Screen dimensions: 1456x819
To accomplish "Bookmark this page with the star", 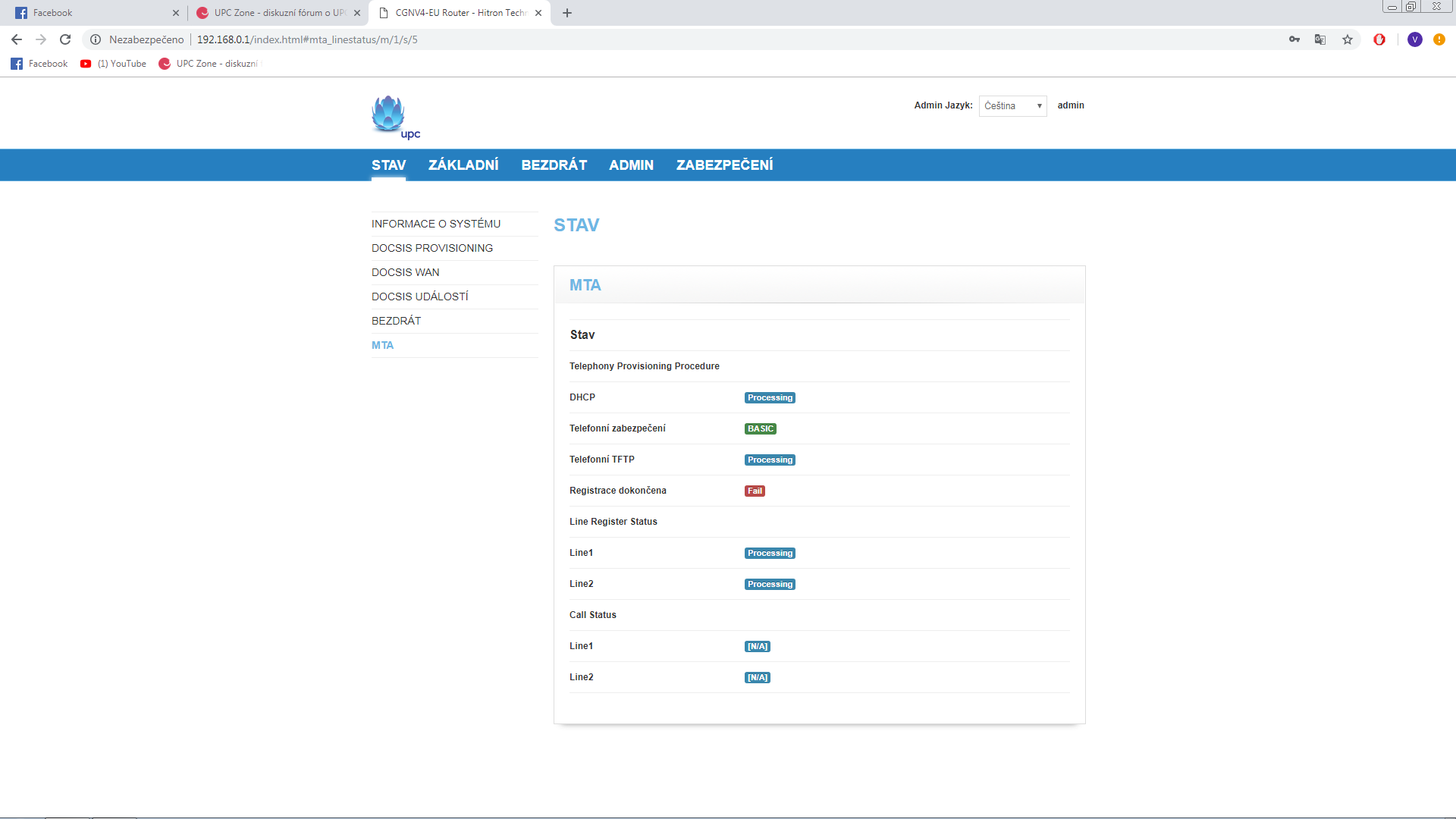I will coord(1348,39).
